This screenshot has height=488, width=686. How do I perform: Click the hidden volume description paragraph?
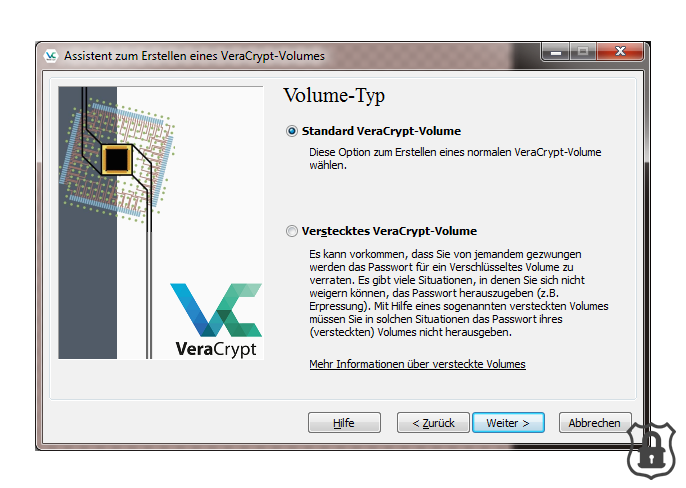pos(458,293)
